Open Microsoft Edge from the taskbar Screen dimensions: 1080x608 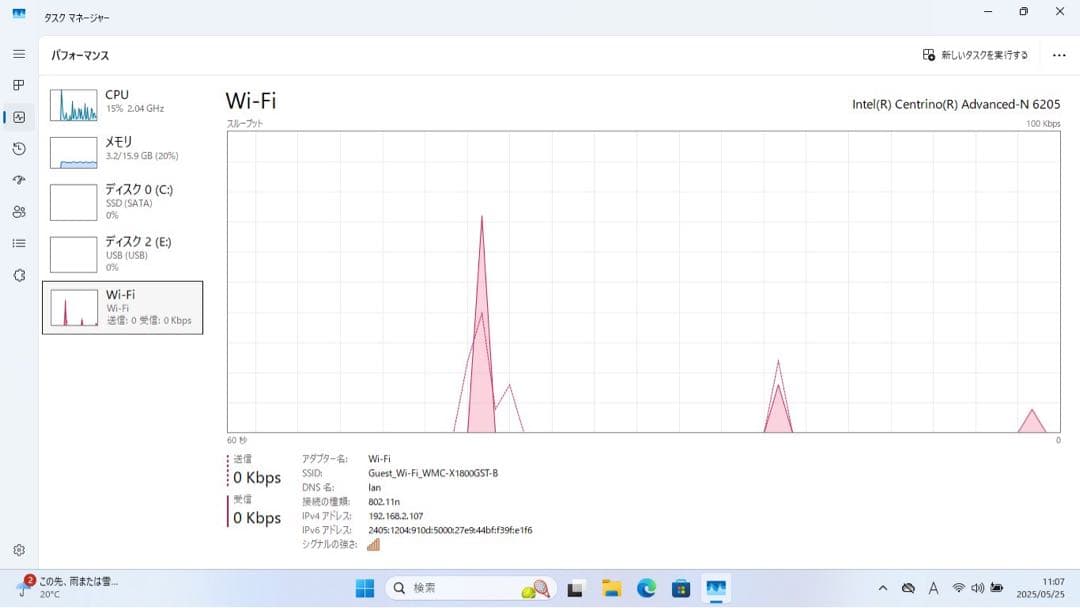[x=647, y=588]
